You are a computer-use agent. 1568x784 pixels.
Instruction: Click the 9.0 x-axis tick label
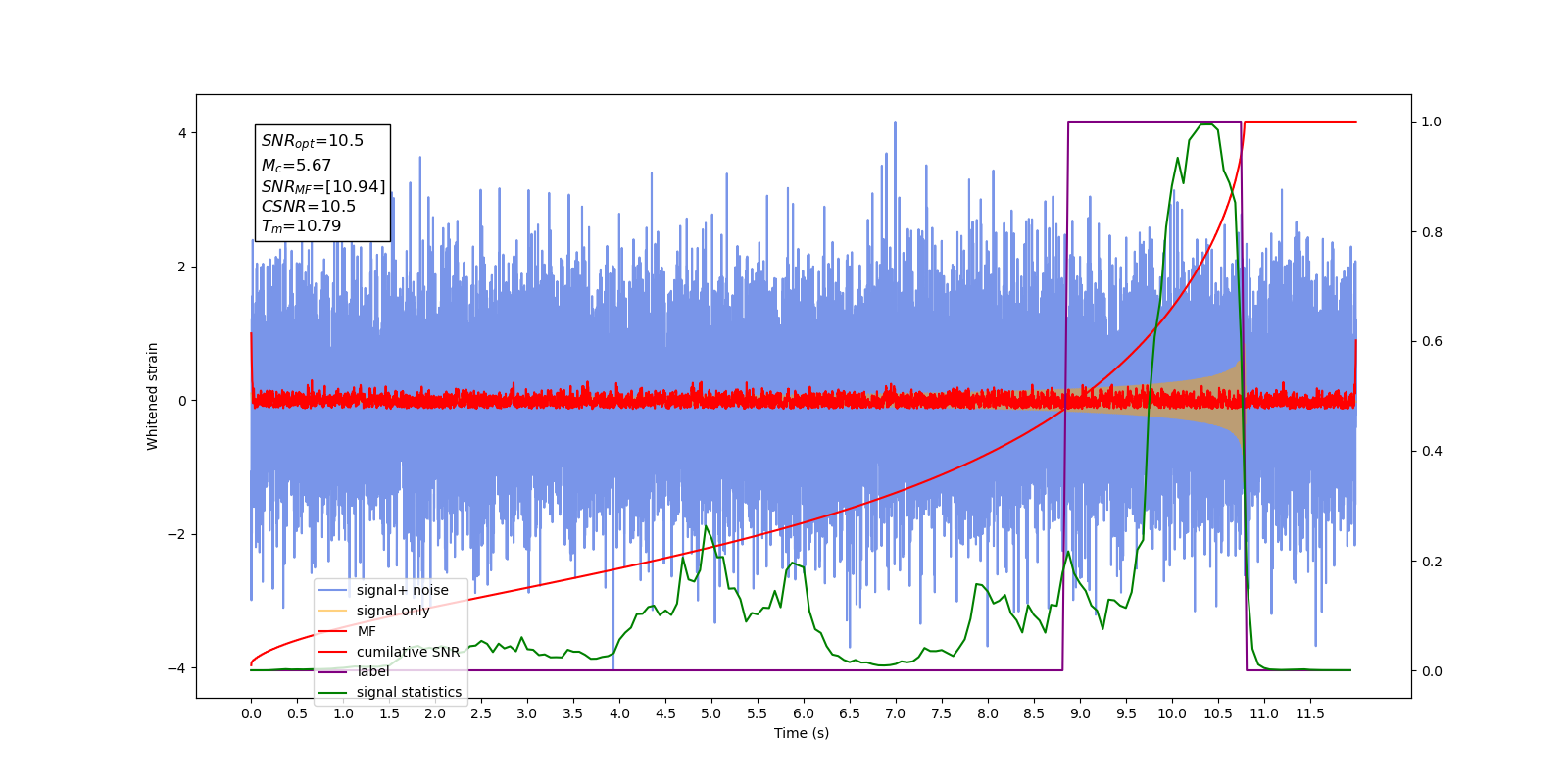point(1080,713)
